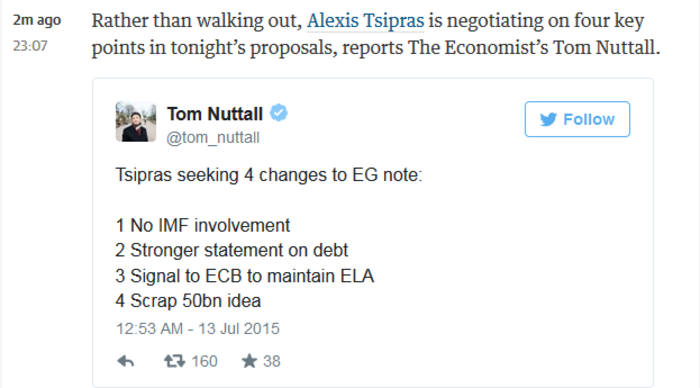Follow Tom Nuttall on Twitter
700x388 pixels.
point(577,119)
